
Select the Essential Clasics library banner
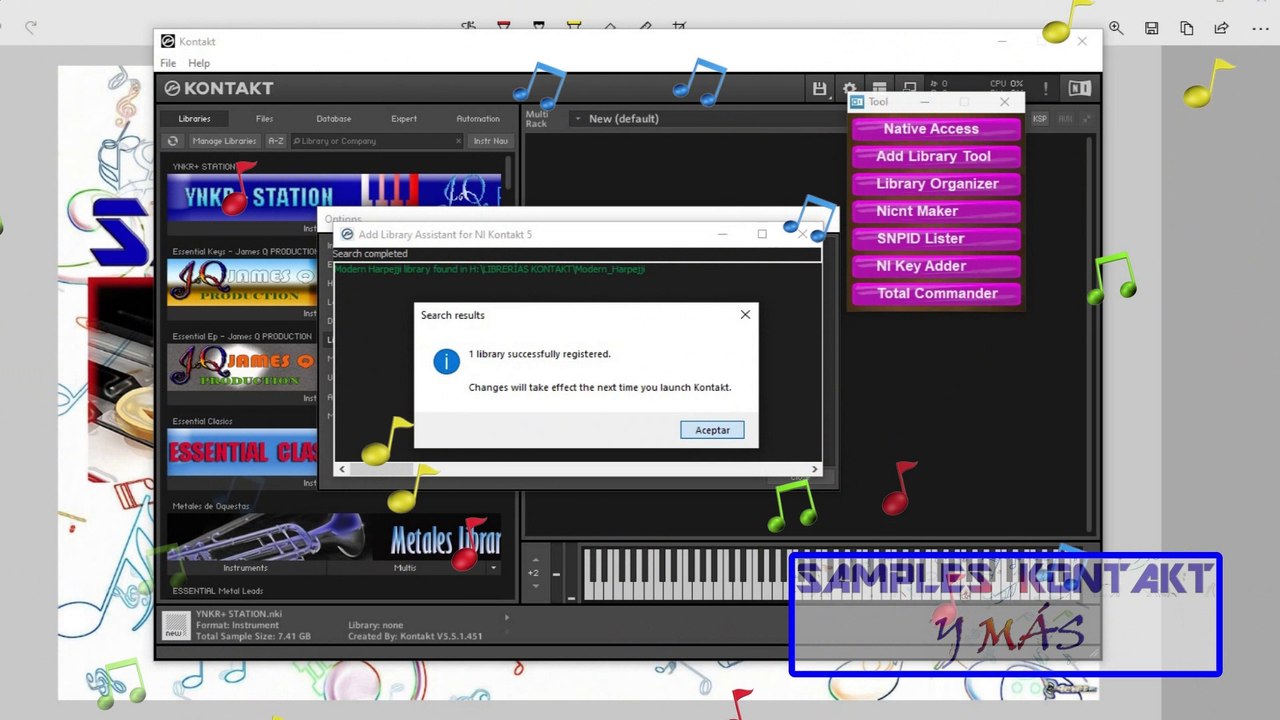[242, 452]
